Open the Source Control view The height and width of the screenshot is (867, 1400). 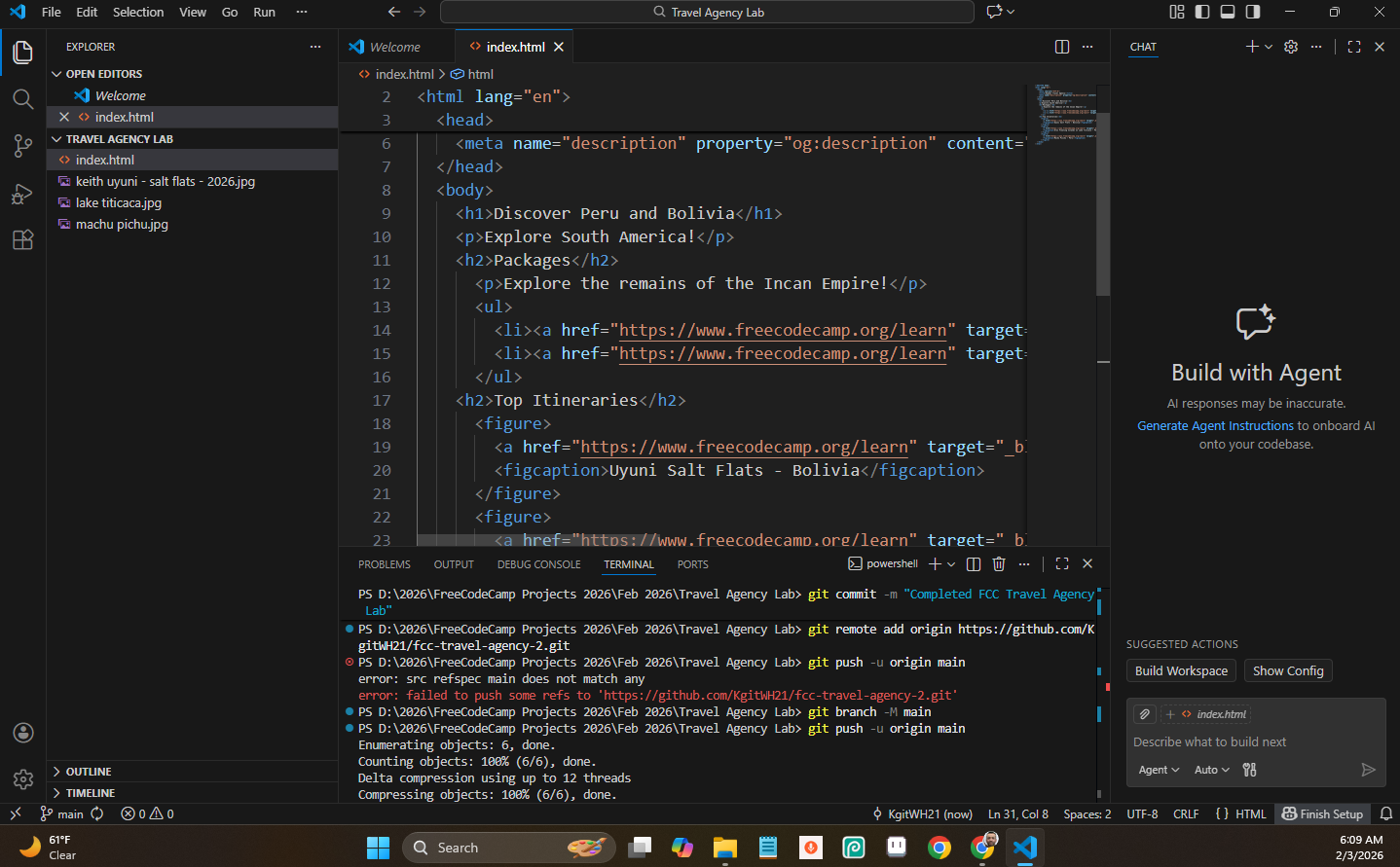[22, 146]
